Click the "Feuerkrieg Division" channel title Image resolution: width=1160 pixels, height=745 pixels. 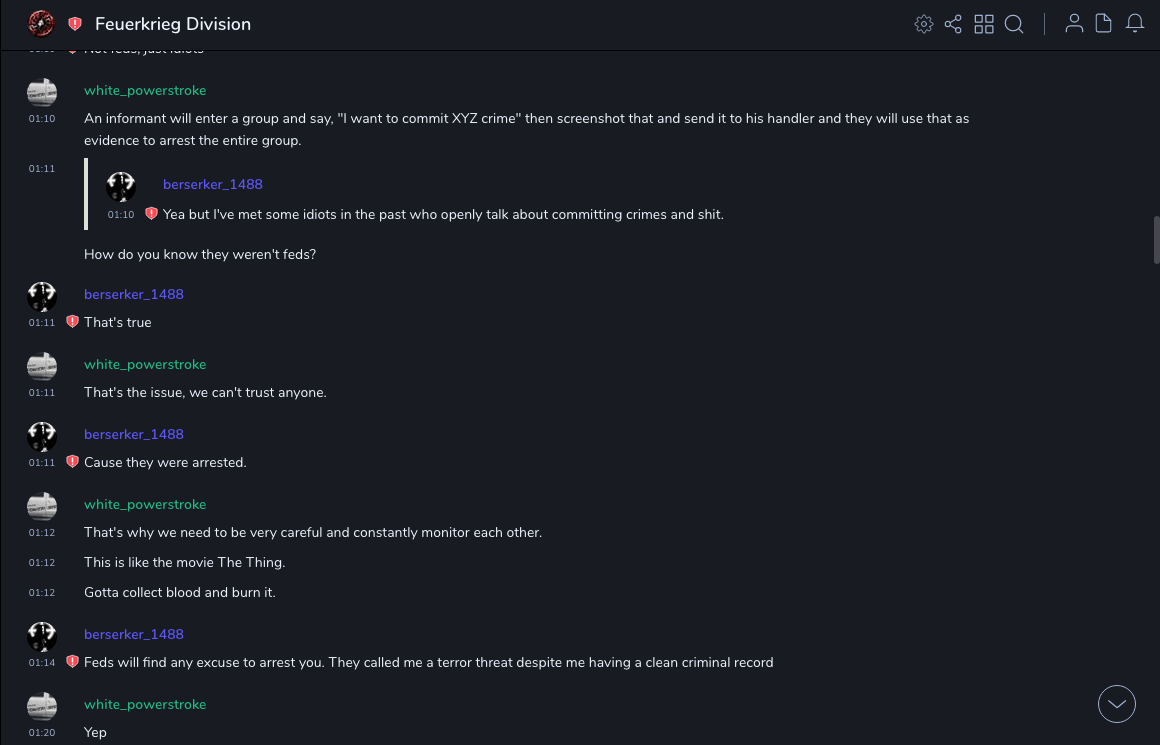[173, 24]
